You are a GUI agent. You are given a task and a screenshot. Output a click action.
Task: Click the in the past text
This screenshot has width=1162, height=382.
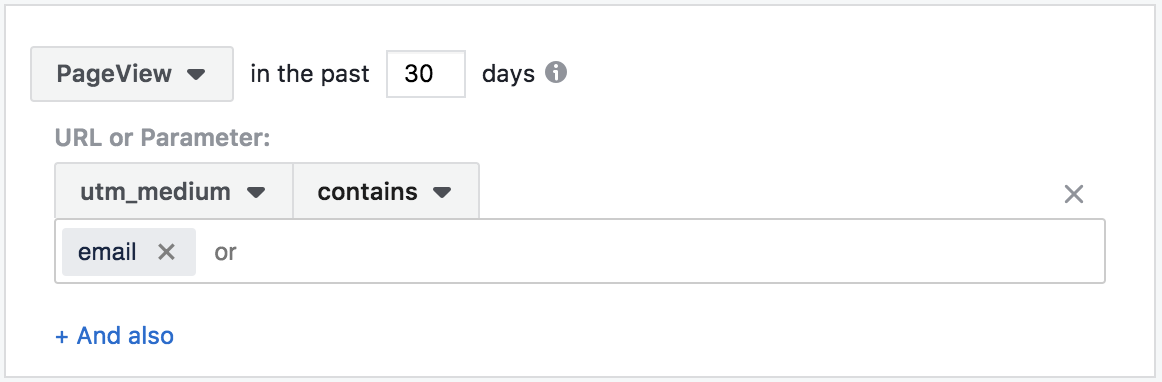tap(310, 74)
